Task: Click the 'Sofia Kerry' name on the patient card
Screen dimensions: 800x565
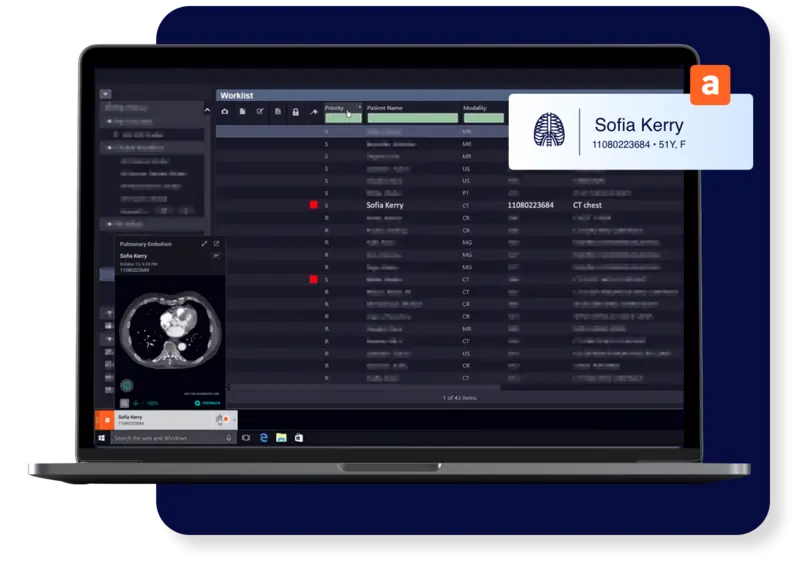Action: pos(639,125)
